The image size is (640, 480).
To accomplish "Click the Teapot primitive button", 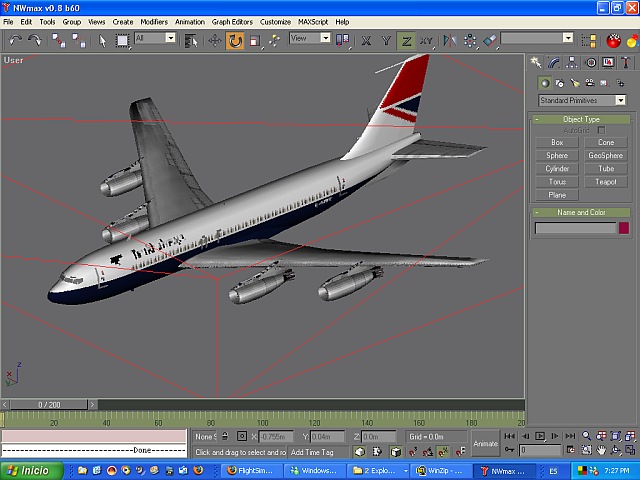I will pyautogui.click(x=605, y=182).
